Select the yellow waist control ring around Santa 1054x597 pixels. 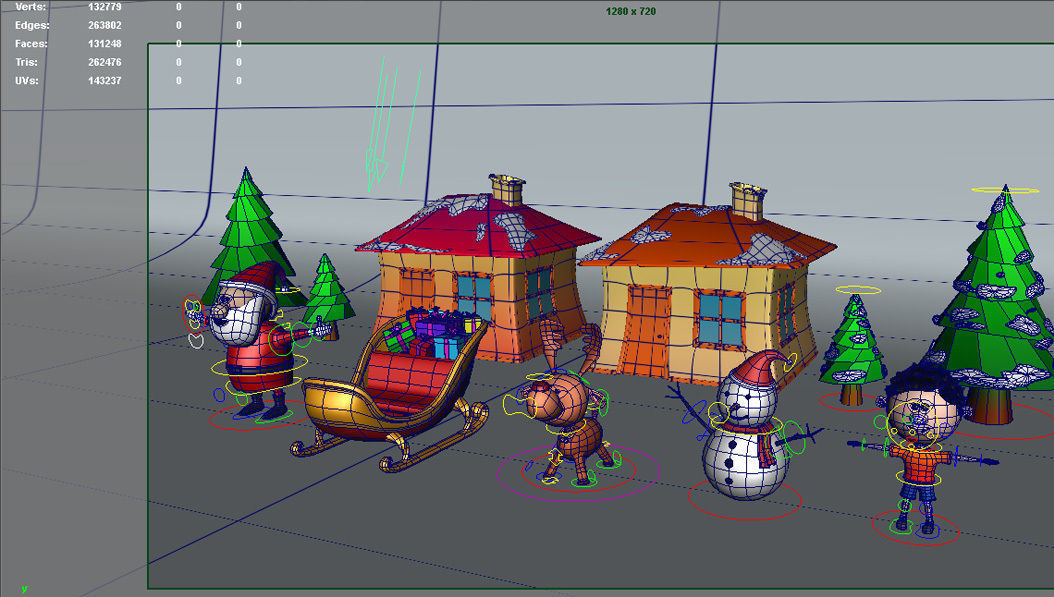tap(259, 366)
